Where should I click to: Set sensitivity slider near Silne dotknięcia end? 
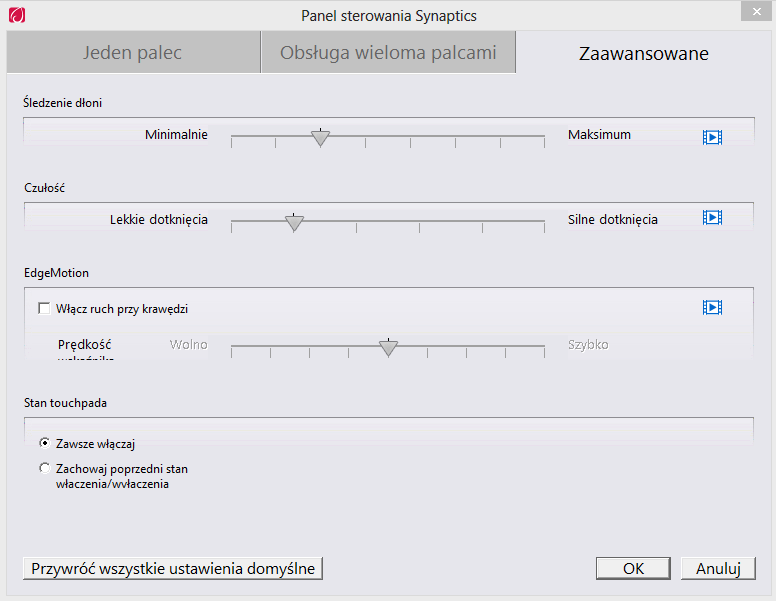click(x=544, y=221)
